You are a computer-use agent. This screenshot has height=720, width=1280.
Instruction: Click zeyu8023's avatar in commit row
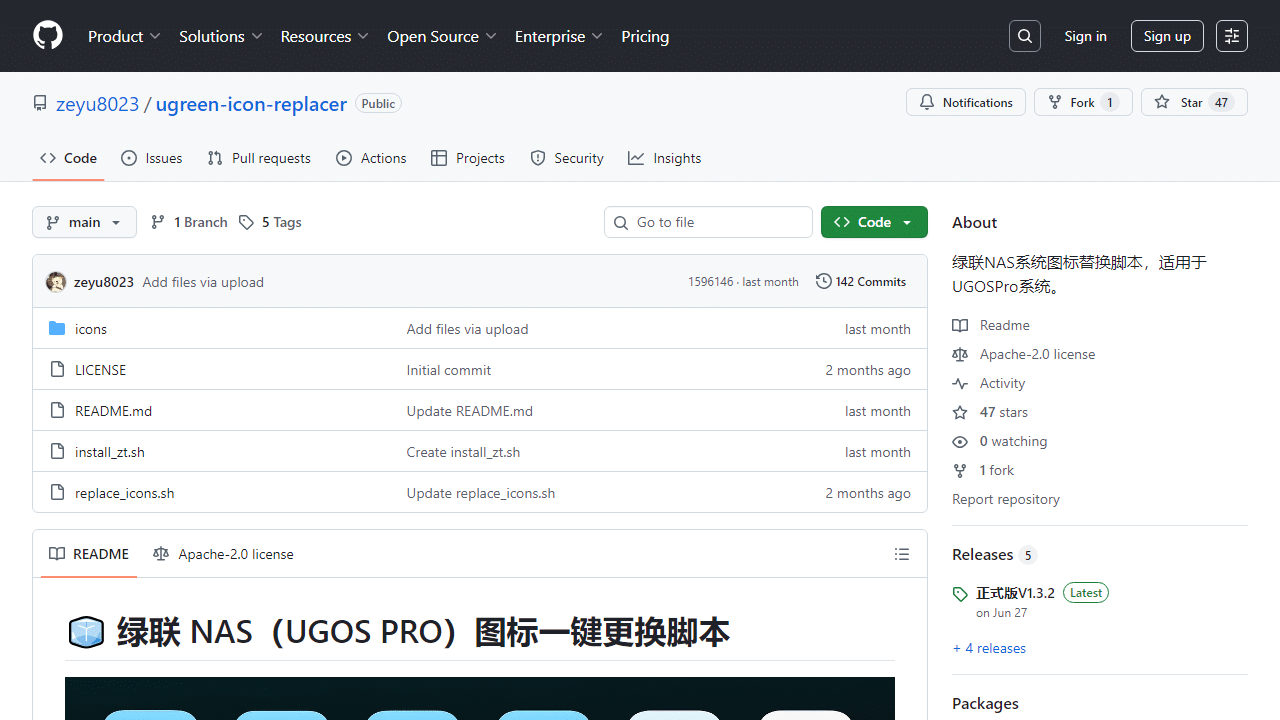[x=56, y=282]
